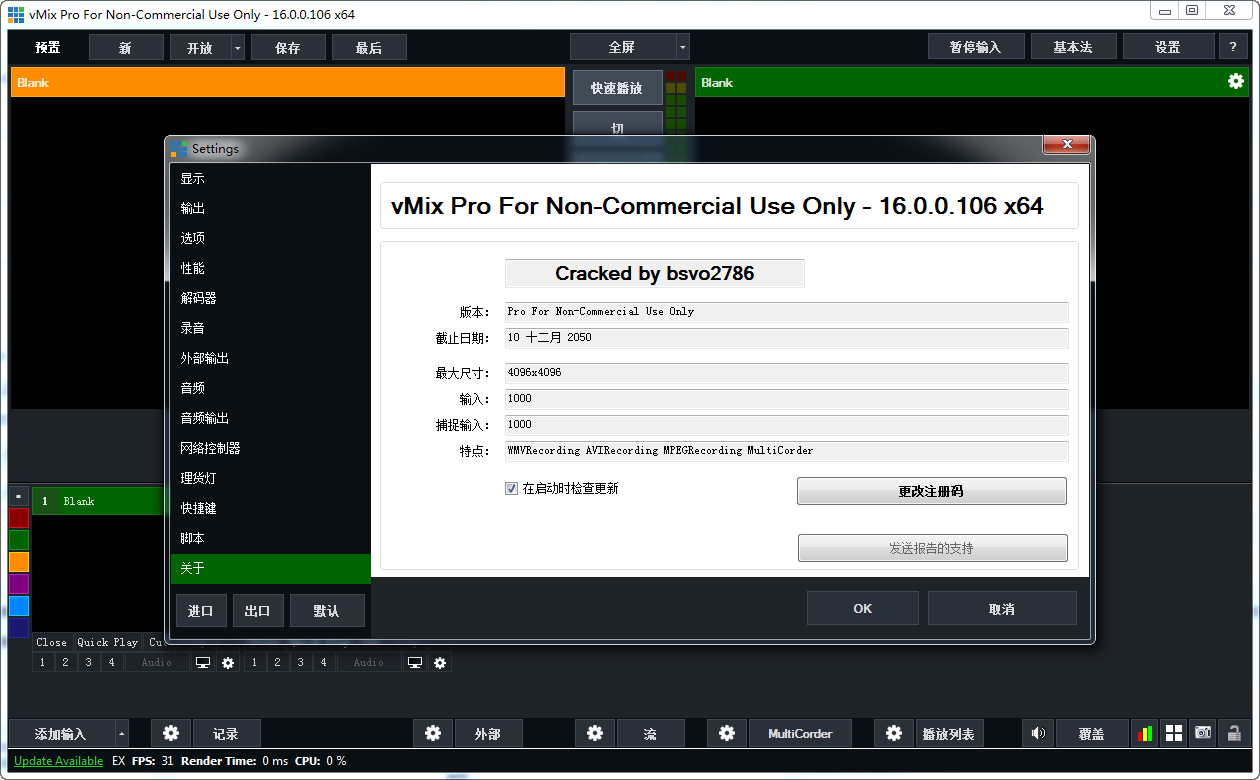Click the 快速播放 transition button

(617, 88)
